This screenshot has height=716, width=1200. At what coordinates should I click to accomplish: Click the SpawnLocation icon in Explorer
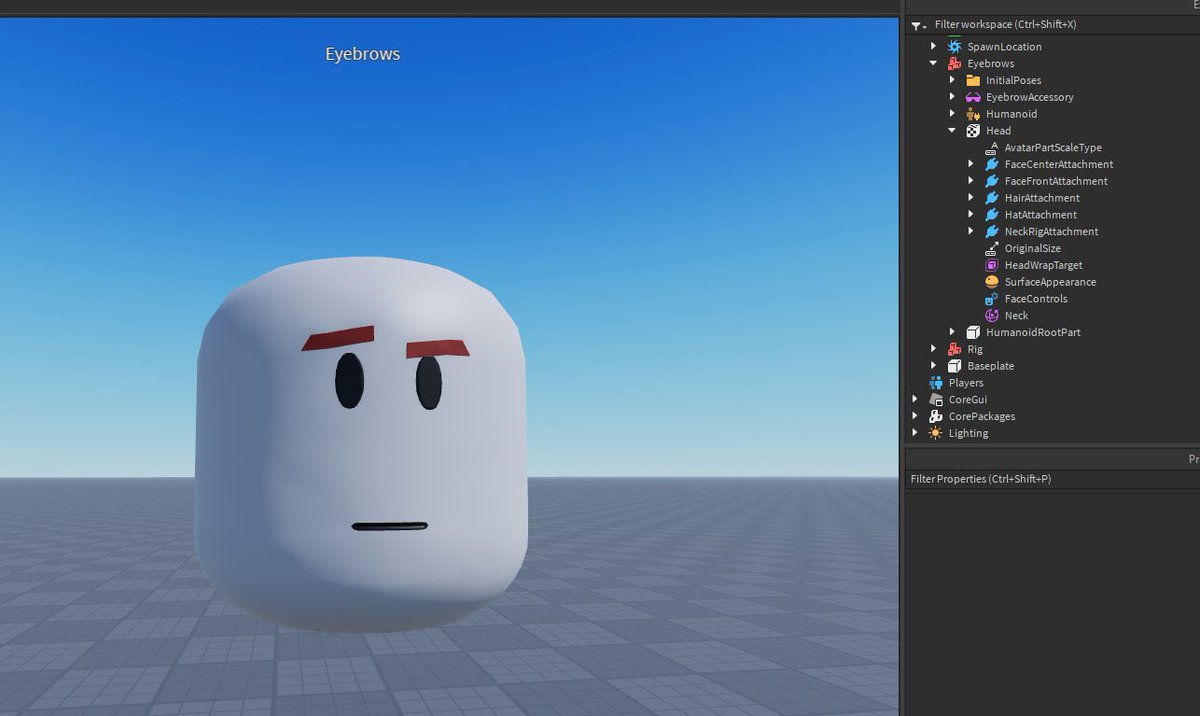tap(954, 47)
